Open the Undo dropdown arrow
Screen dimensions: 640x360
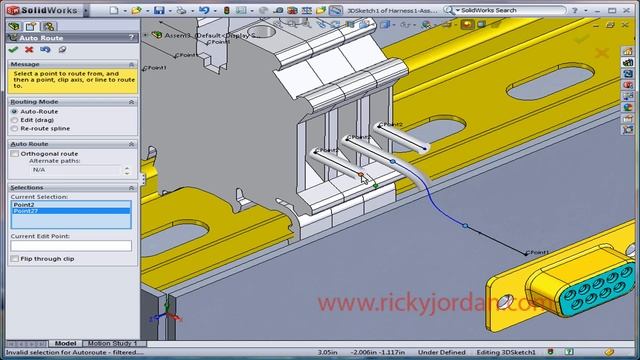pos(215,11)
